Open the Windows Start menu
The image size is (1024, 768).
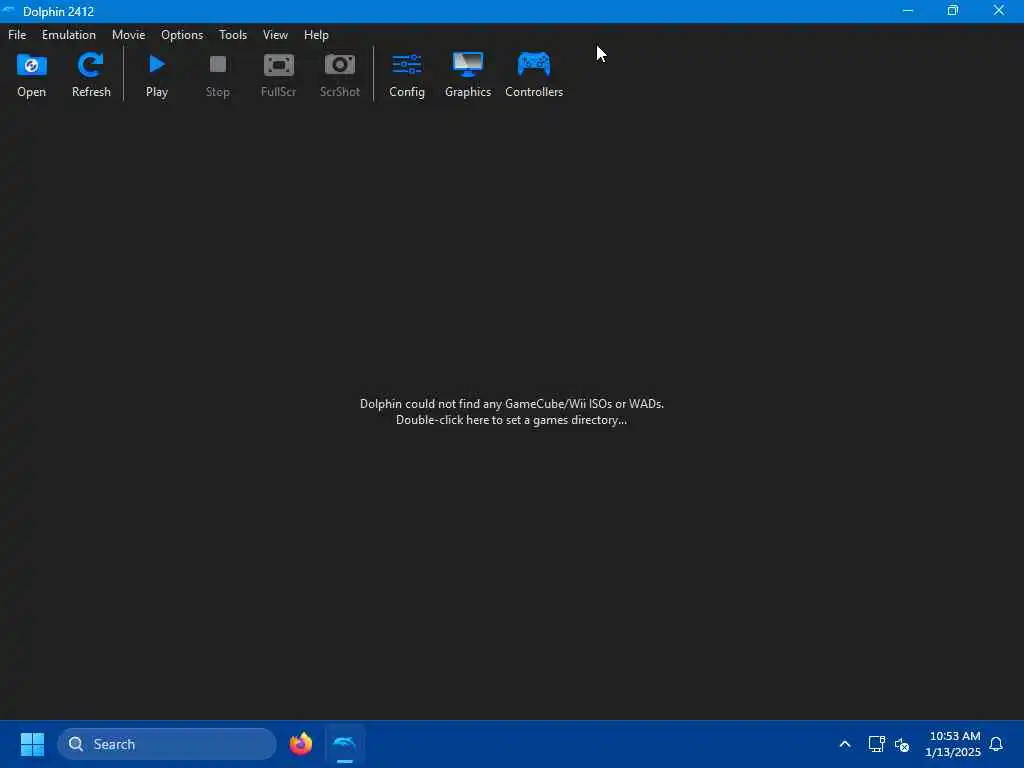(x=32, y=744)
